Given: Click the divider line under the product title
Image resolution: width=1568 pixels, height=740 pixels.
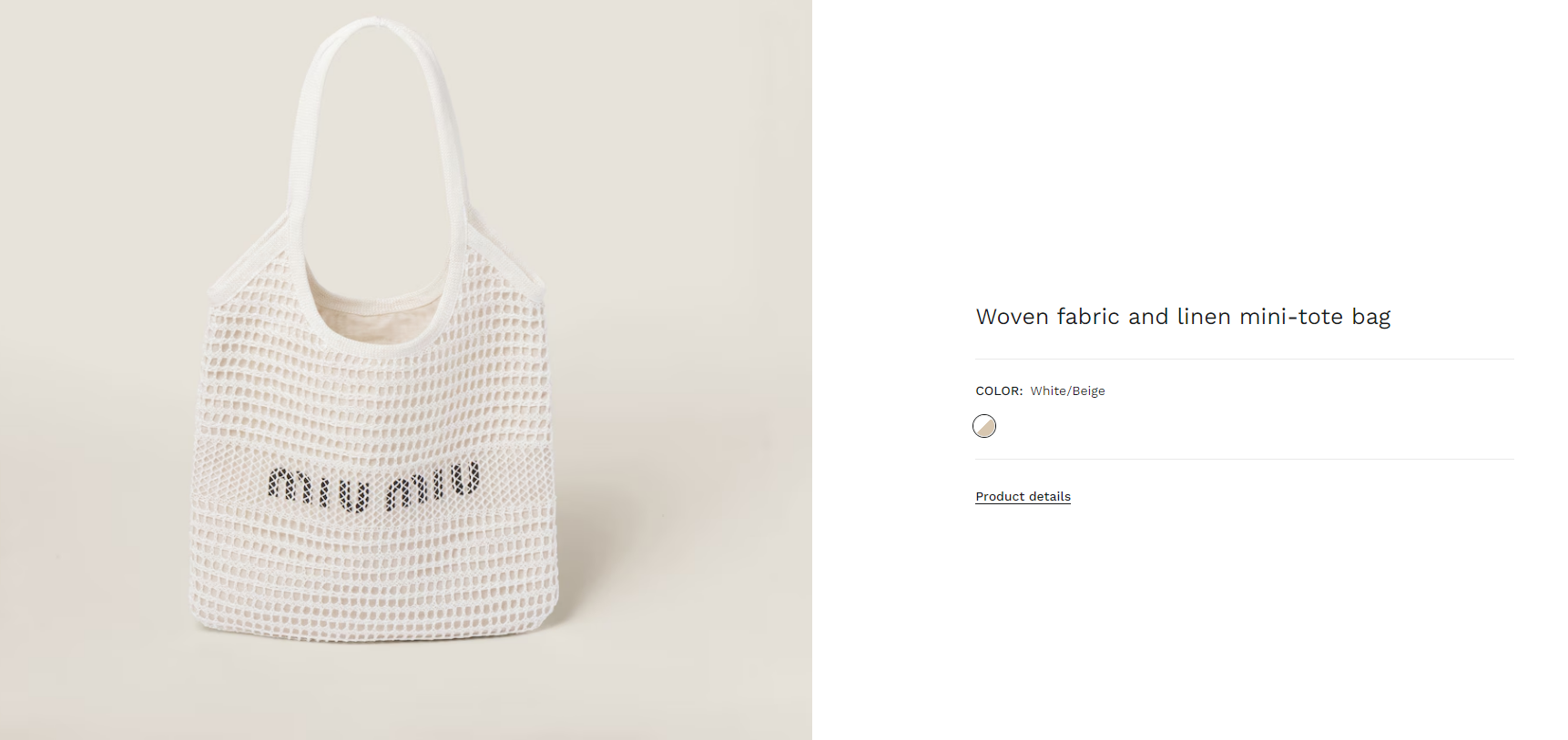Looking at the screenshot, I should 1244,359.
